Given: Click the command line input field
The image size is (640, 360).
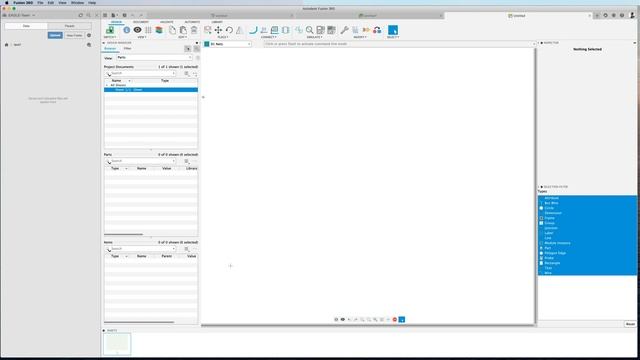Looking at the screenshot, I should 398,44.
